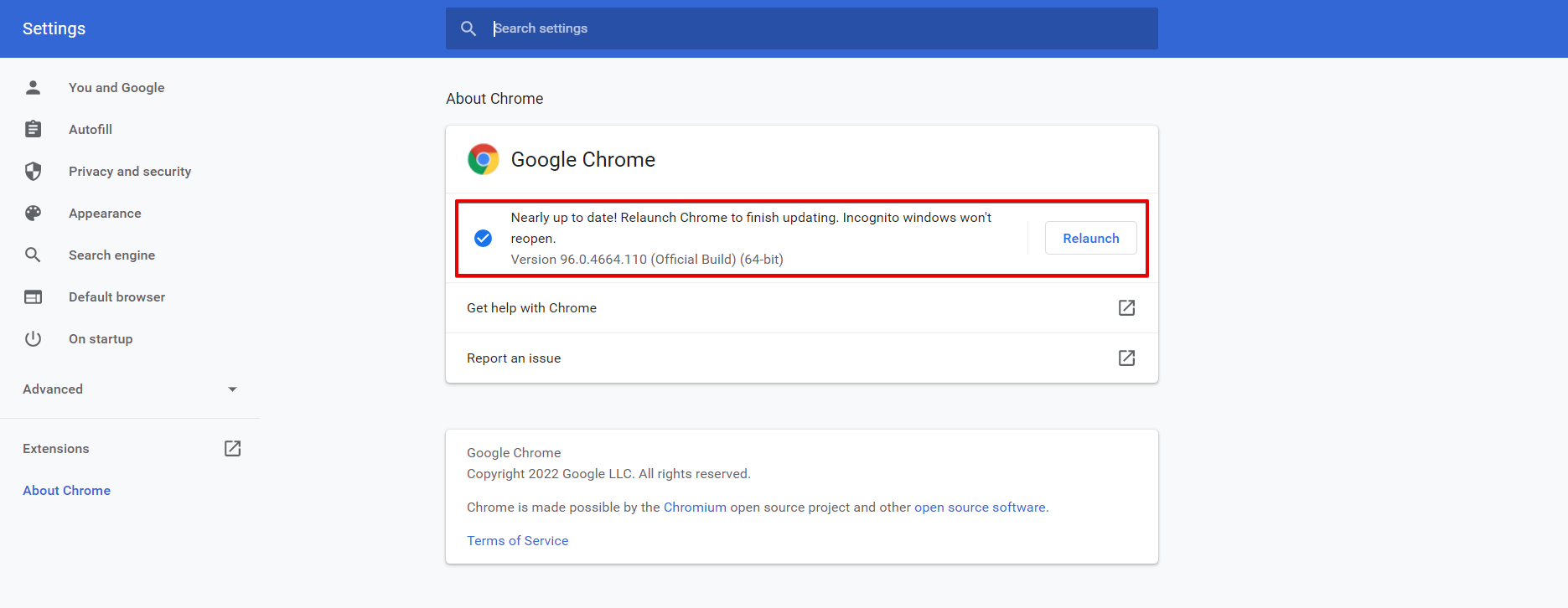Follow the Chromium link
Screen dimensions: 1568x608
(x=695, y=508)
